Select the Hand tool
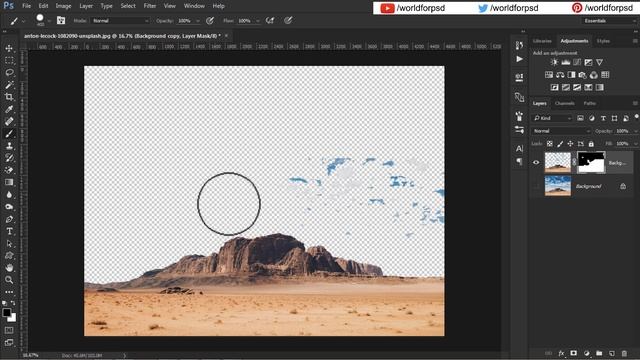The height and width of the screenshot is (360, 640). pyautogui.click(x=9, y=268)
